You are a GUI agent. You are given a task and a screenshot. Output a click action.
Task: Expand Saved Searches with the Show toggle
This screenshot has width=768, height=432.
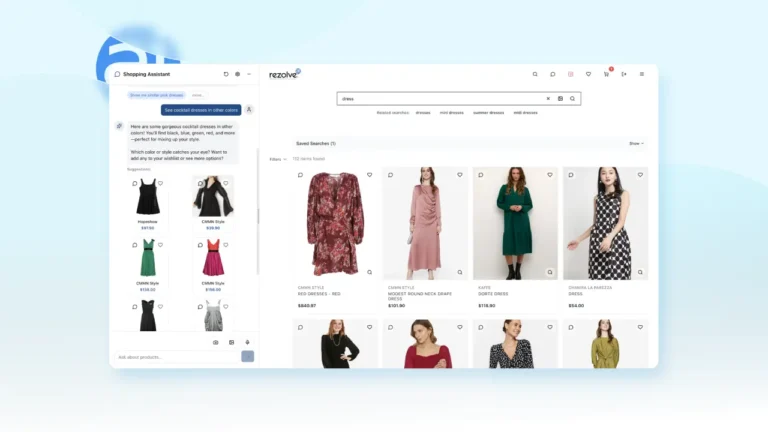(x=636, y=143)
